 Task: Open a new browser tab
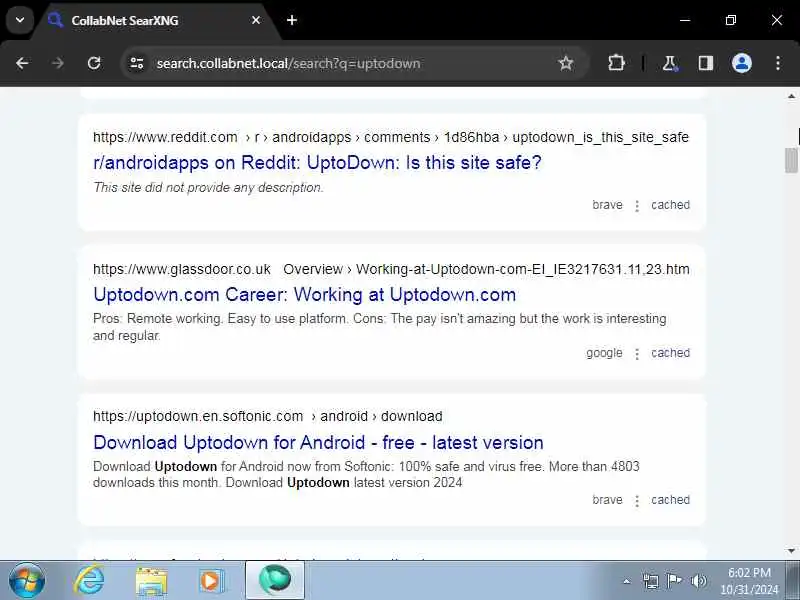[292, 20]
